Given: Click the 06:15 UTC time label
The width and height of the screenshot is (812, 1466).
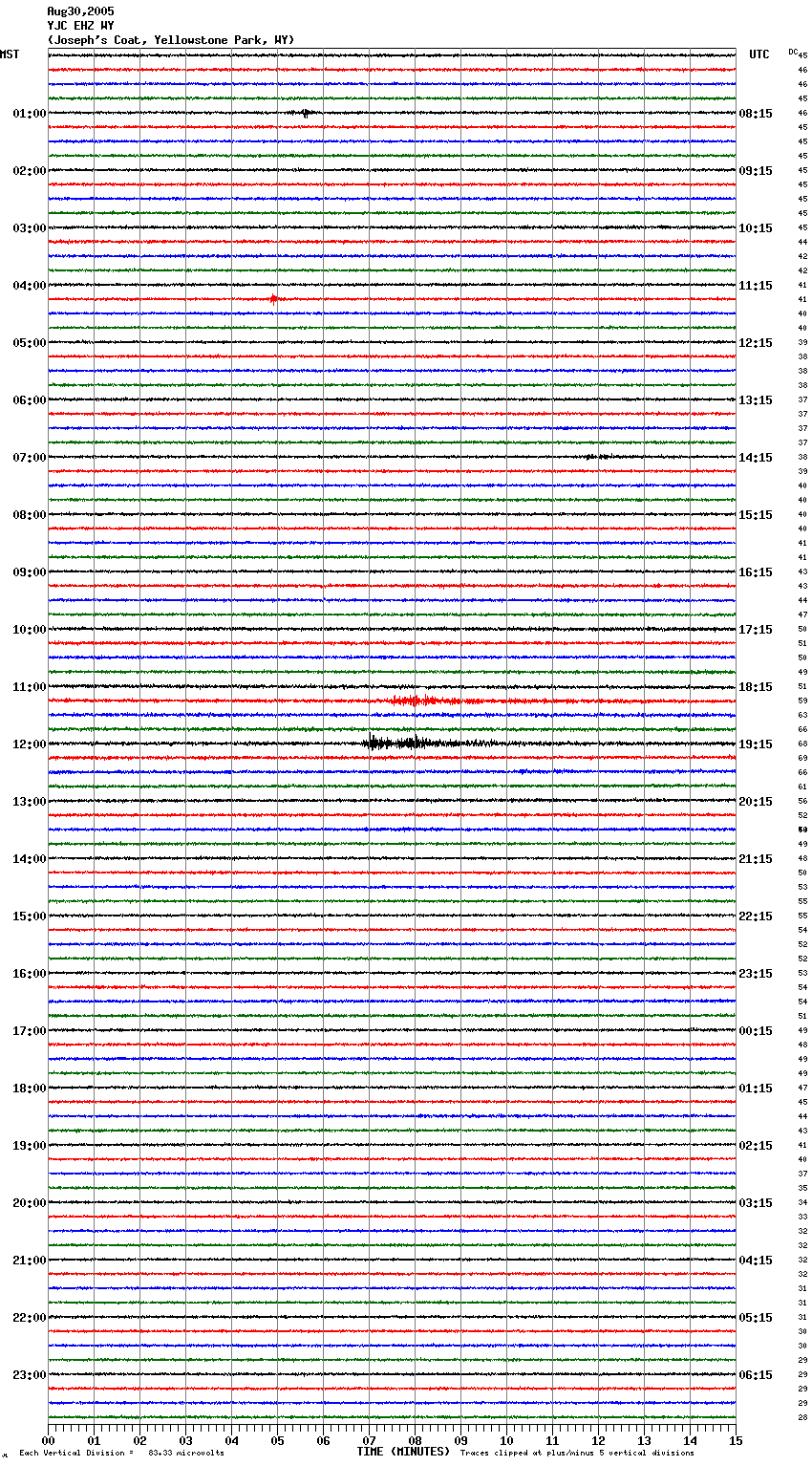Looking at the screenshot, I should point(756,1375).
